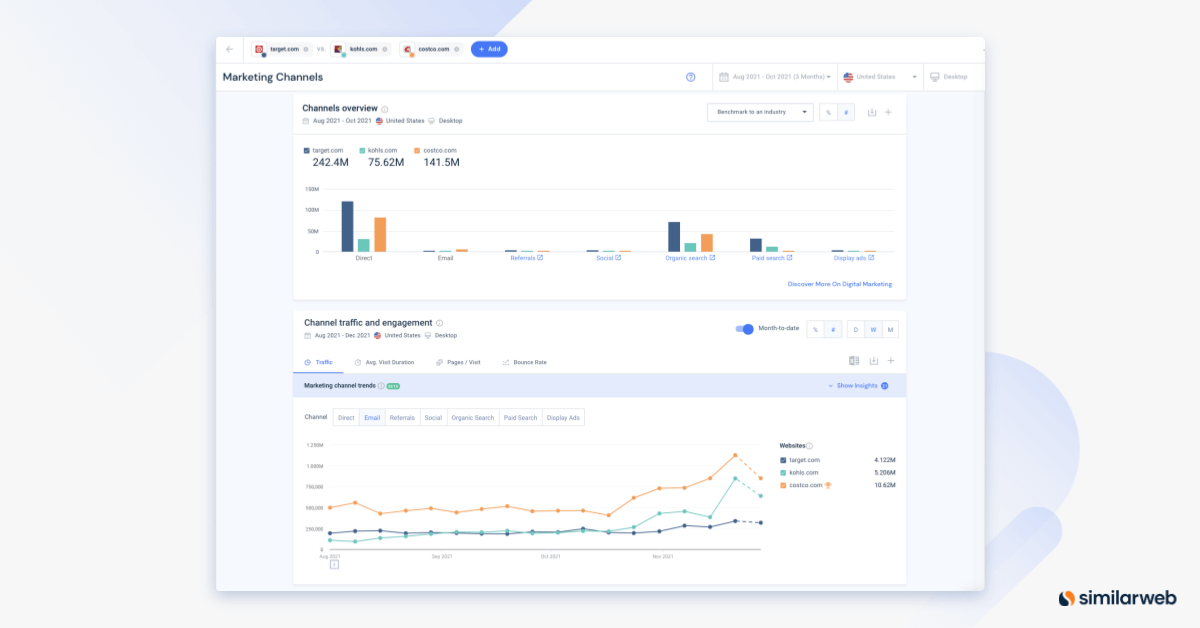Image resolution: width=1200 pixels, height=628 pixels.
Task: Add Channels overview to dashboard with plus icon
Action: (x=888, y=112)
